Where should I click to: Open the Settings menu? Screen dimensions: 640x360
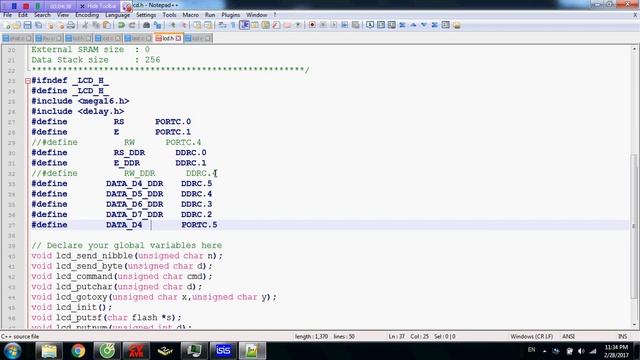coord(146,15)
